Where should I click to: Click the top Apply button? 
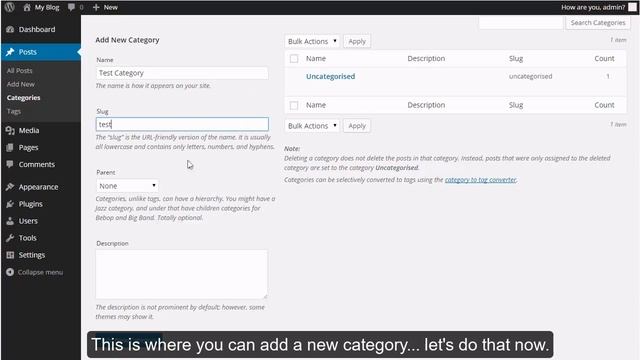(357, 41)
